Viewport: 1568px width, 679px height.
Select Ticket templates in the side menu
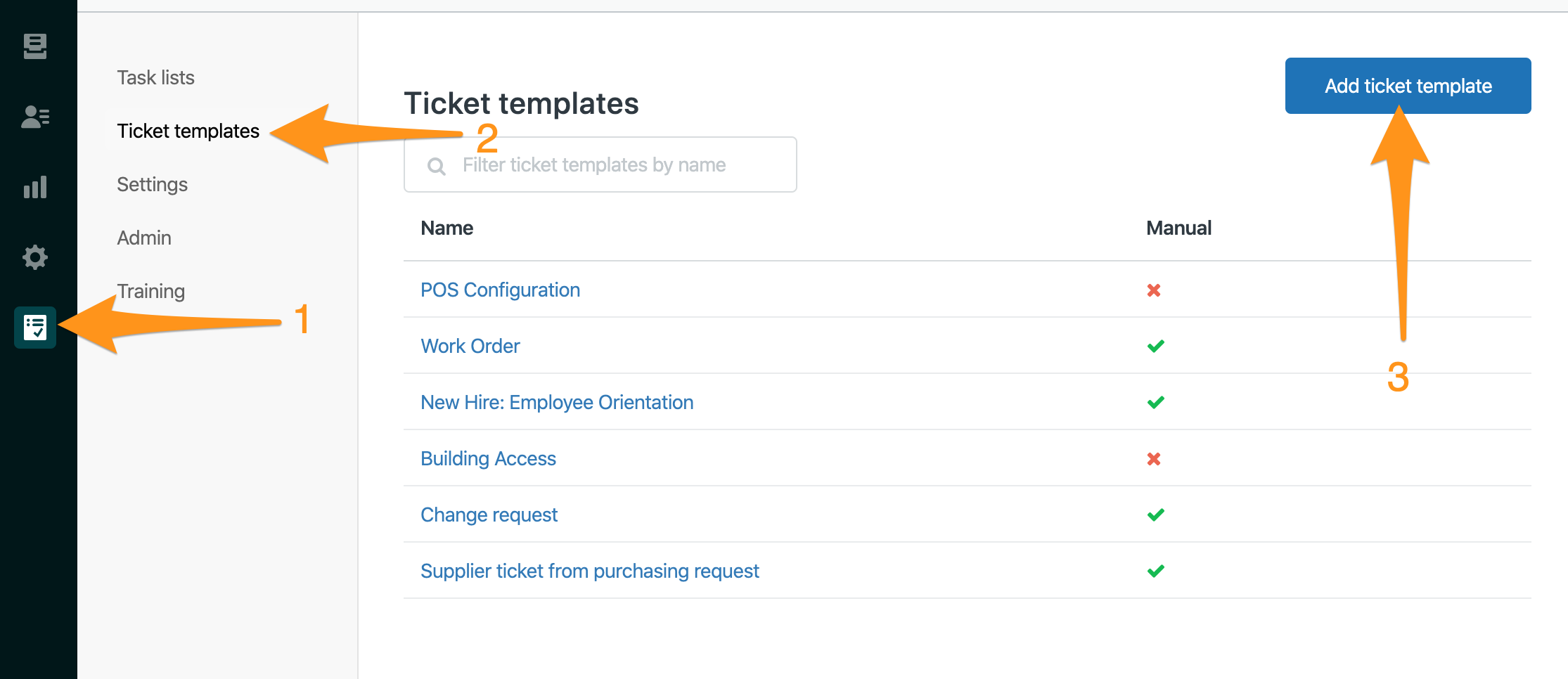tap(188, 131)
